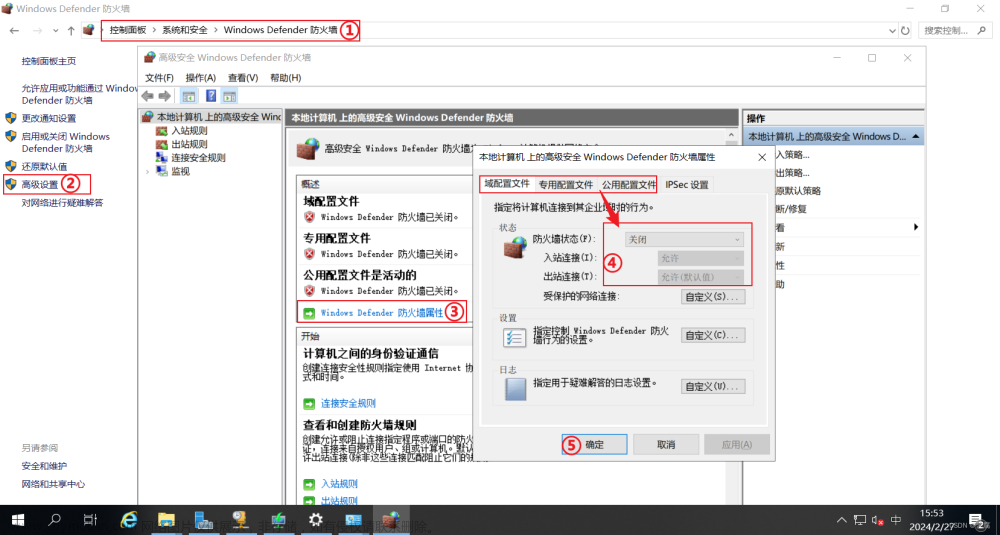Screen dimensions: 1000x535
Task: Open the 操作(A) menu
Action: [x=201, y=78]
